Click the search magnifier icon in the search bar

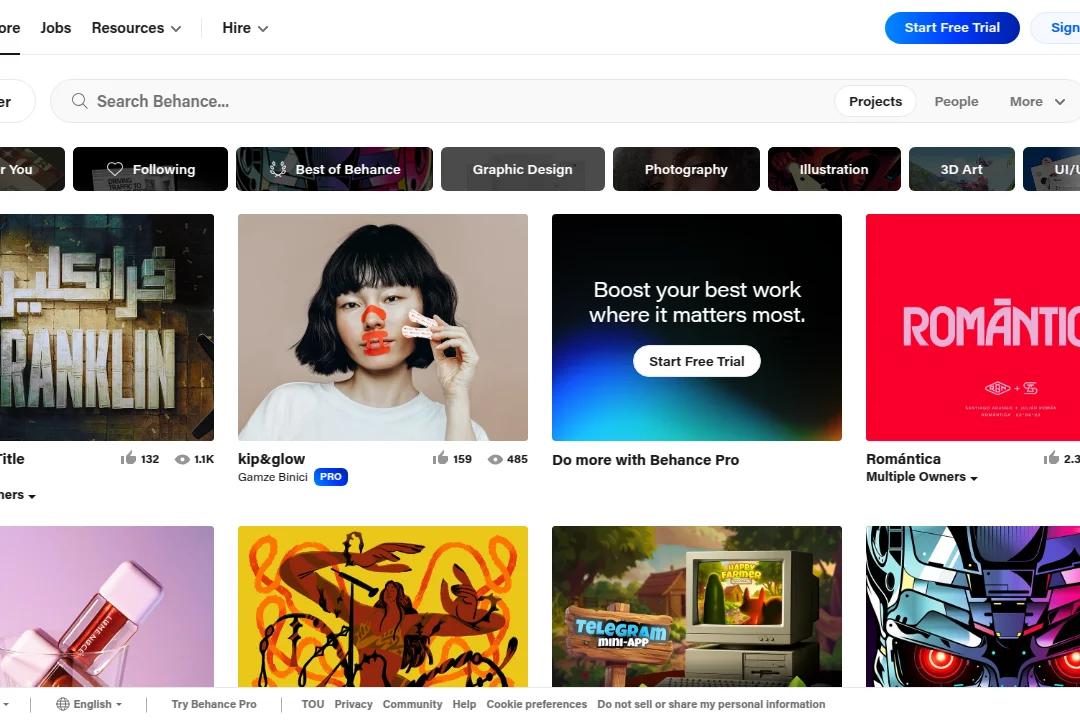79,101
